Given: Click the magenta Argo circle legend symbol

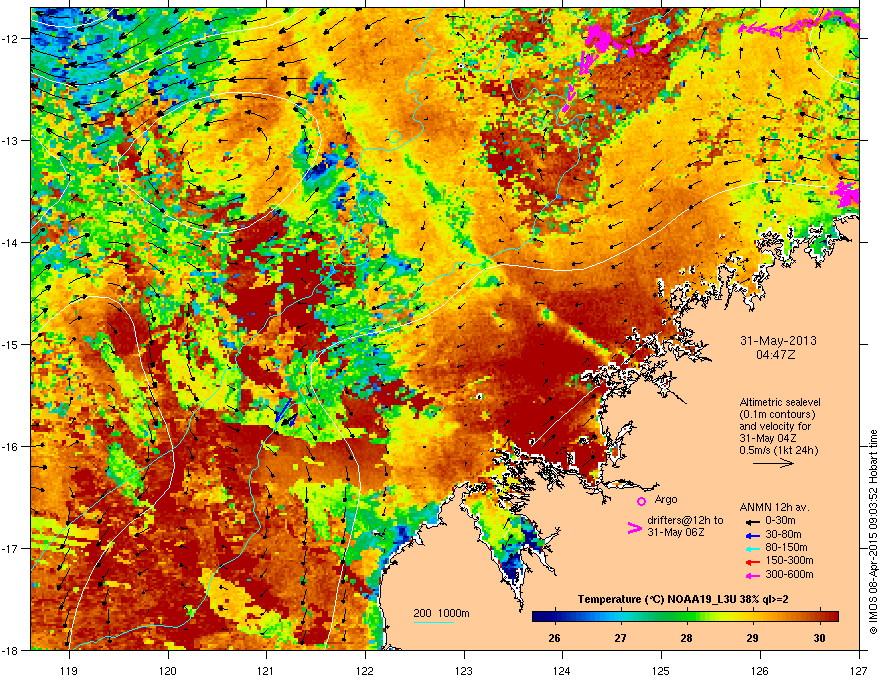Looking at the screenshot, I should click(x=641, y=501).
